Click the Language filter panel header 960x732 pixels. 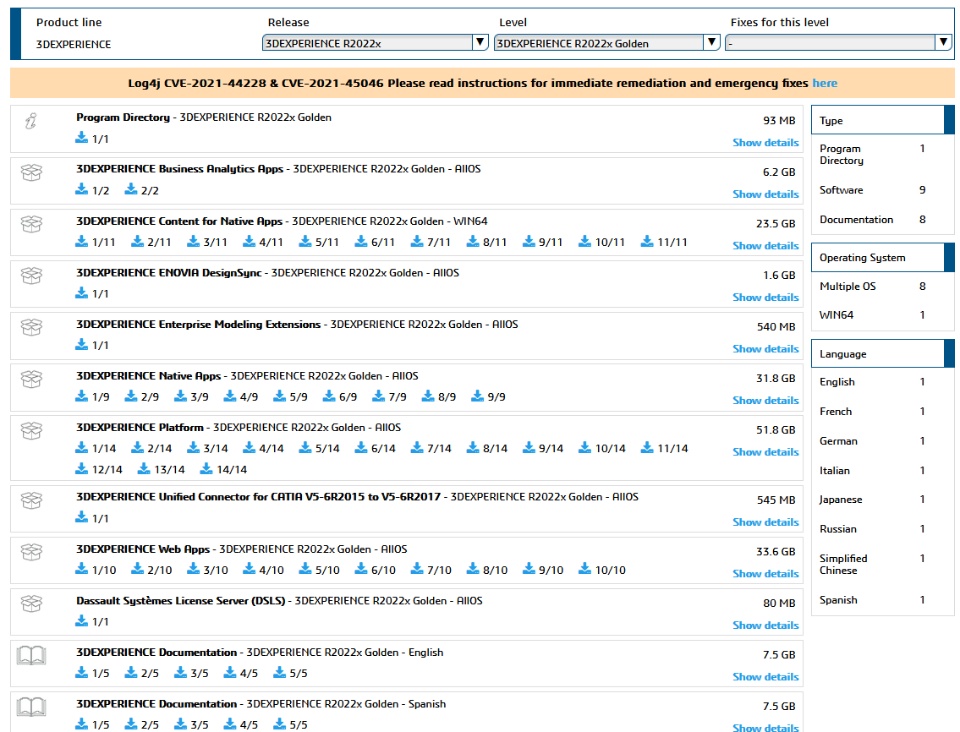point(882,354)
